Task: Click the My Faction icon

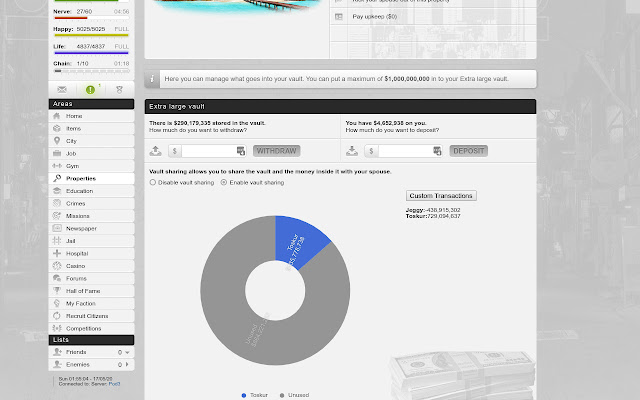Action: tap(57, 303)
